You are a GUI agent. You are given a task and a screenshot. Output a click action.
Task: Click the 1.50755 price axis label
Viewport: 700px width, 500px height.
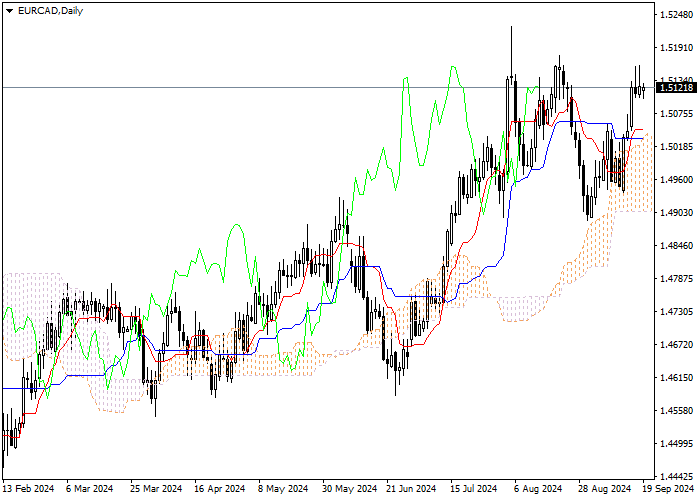676,114
